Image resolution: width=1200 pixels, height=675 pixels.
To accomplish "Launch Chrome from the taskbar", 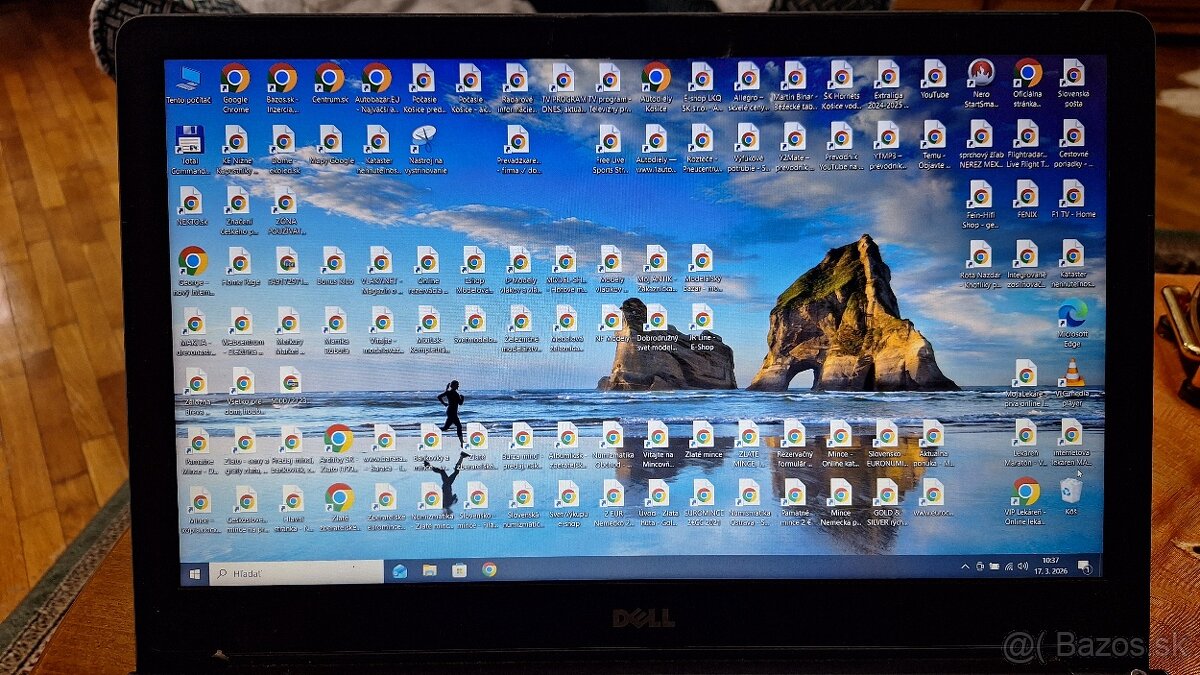I will tap(488, 570).
